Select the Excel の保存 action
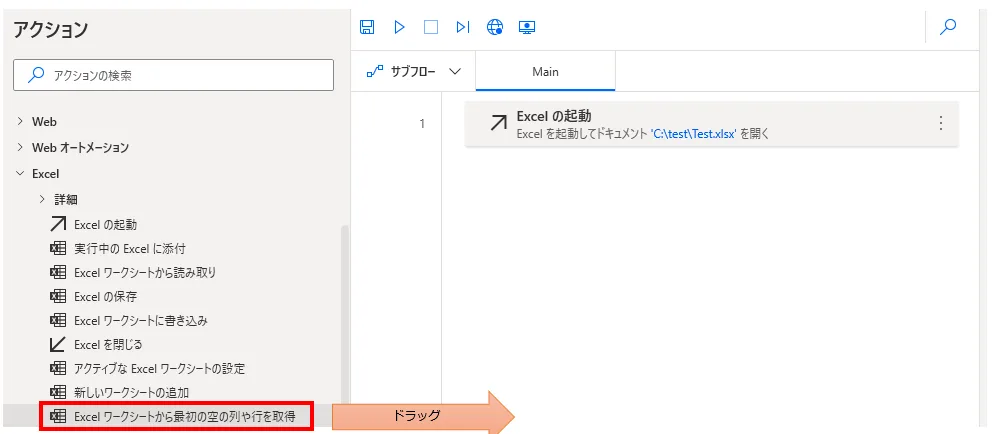Image resolution: width=995 pixels, height=434 pixels. coord(105,296)
